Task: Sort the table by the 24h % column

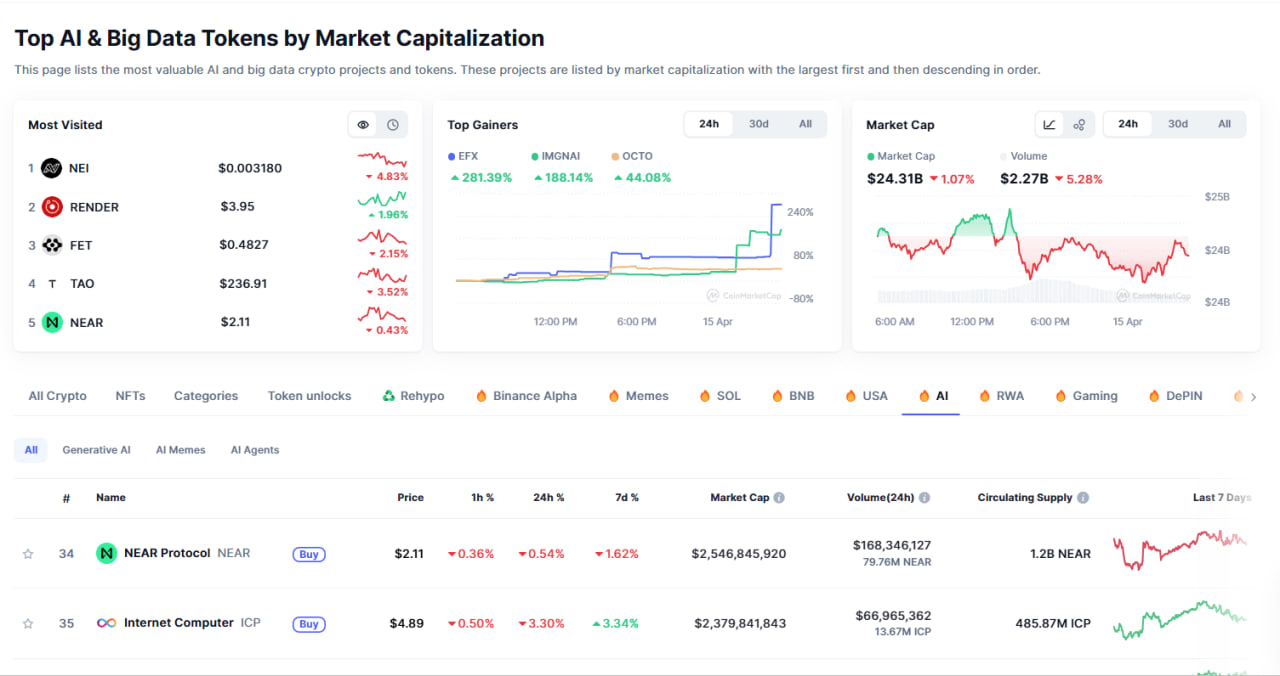Action: coord(548,498)
